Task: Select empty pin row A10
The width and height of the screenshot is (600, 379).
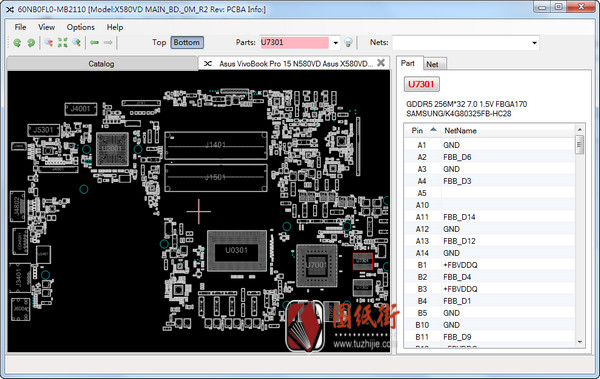Action: (490, 205)
